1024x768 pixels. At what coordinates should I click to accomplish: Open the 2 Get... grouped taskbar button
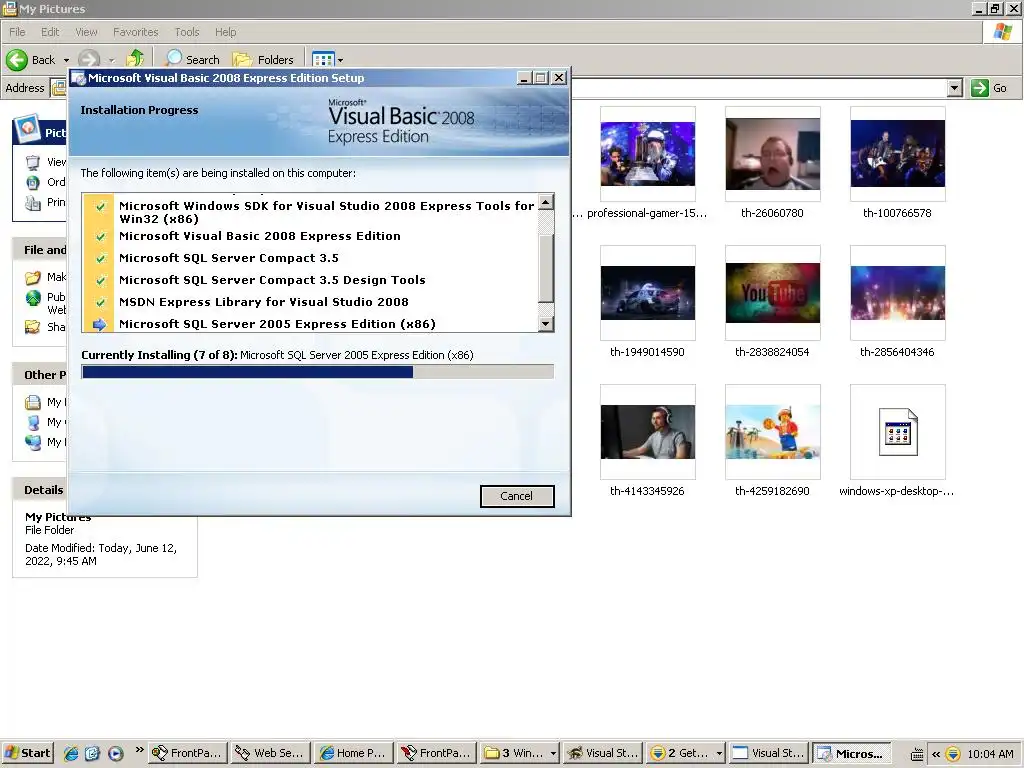pyautogui.click(x=685, y=753)
